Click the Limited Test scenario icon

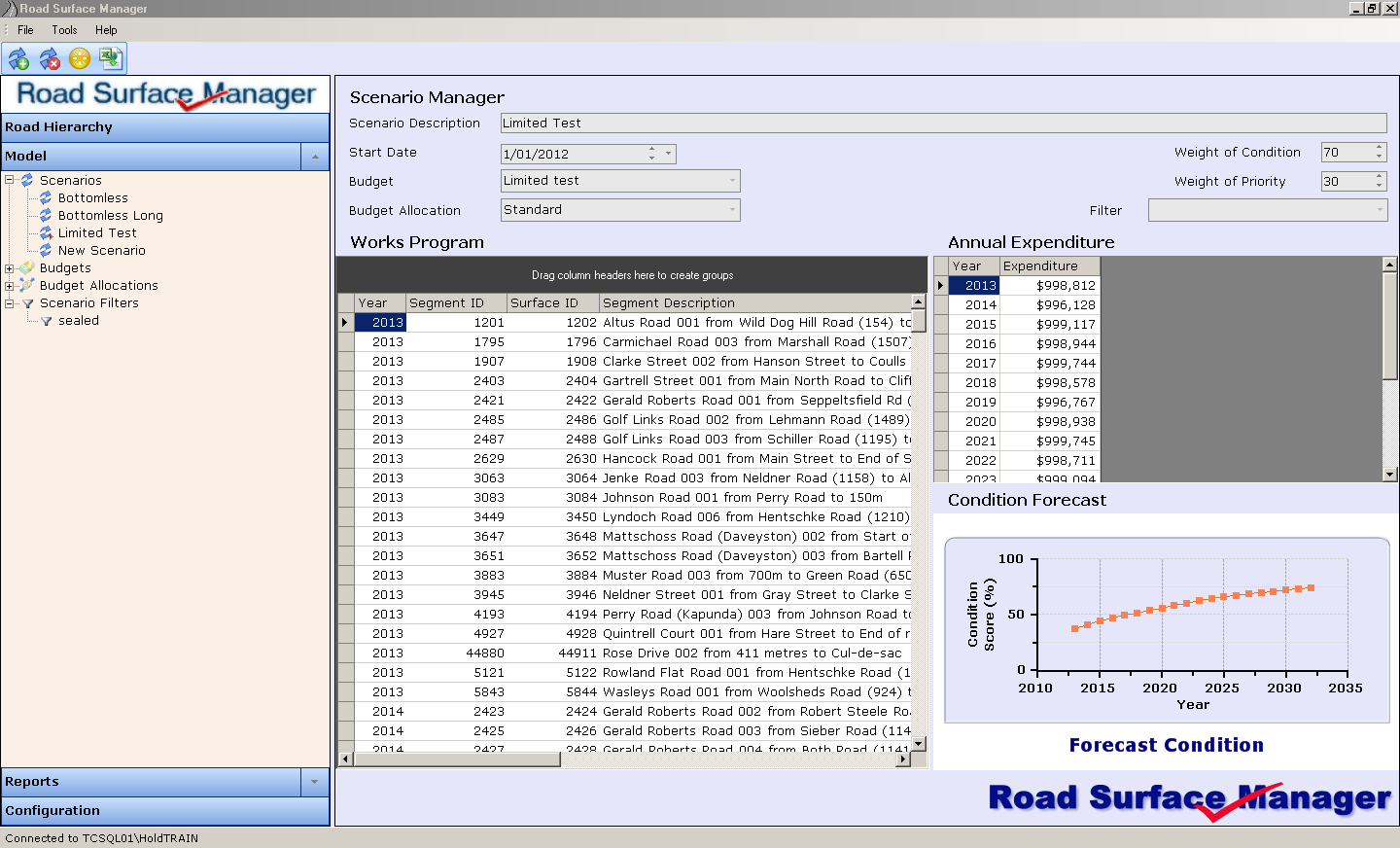coord(46,232)
